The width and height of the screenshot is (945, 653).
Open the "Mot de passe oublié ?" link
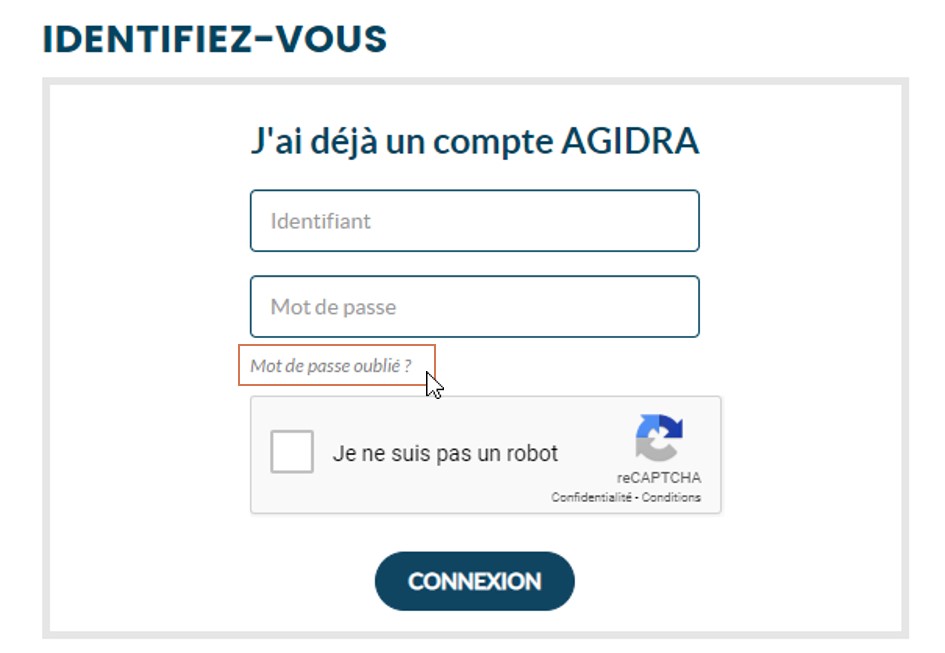tap(331, 366)
